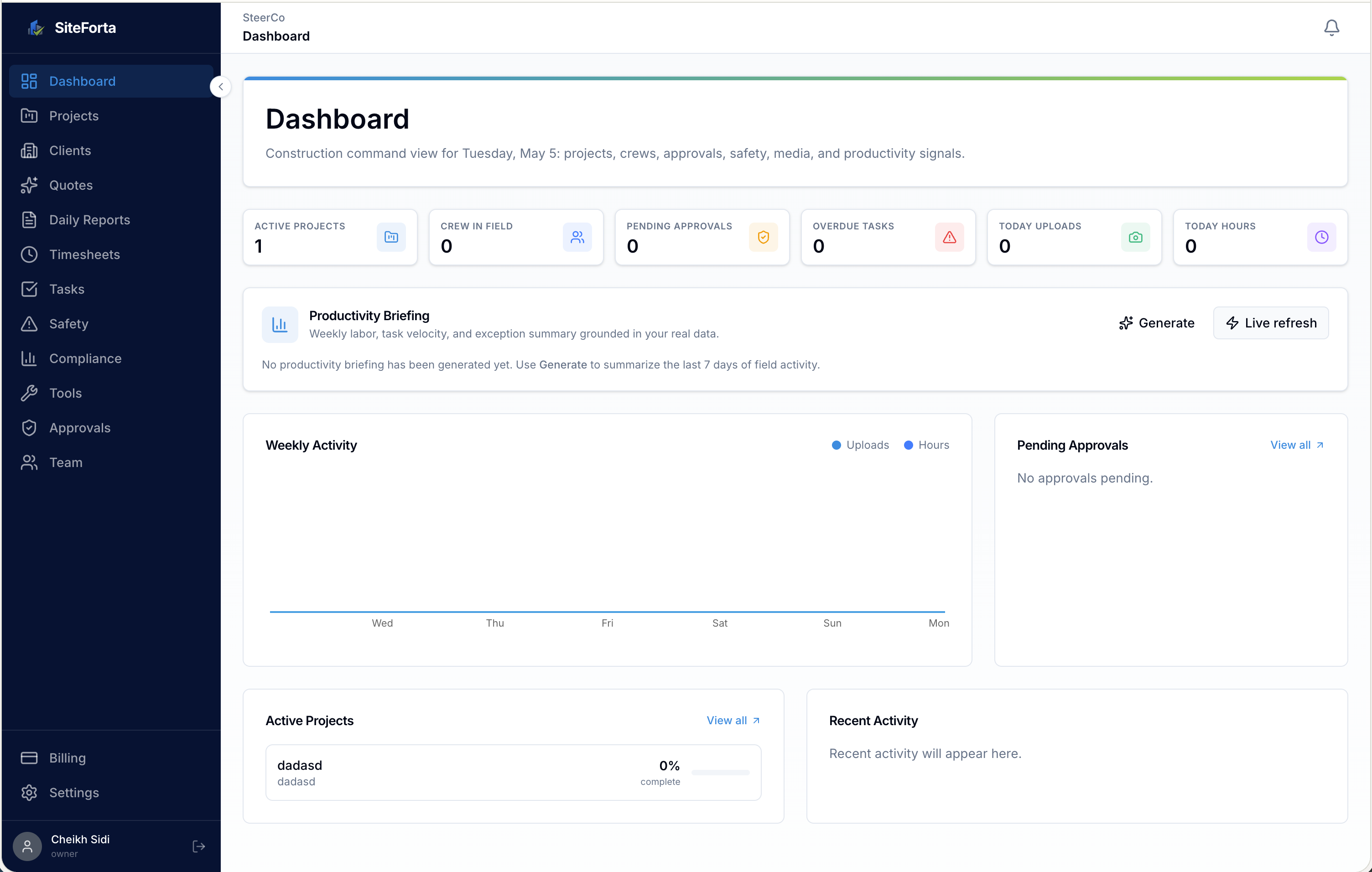
Task: Click the SiteForta logo icon
Action: [x=36, y=27]
